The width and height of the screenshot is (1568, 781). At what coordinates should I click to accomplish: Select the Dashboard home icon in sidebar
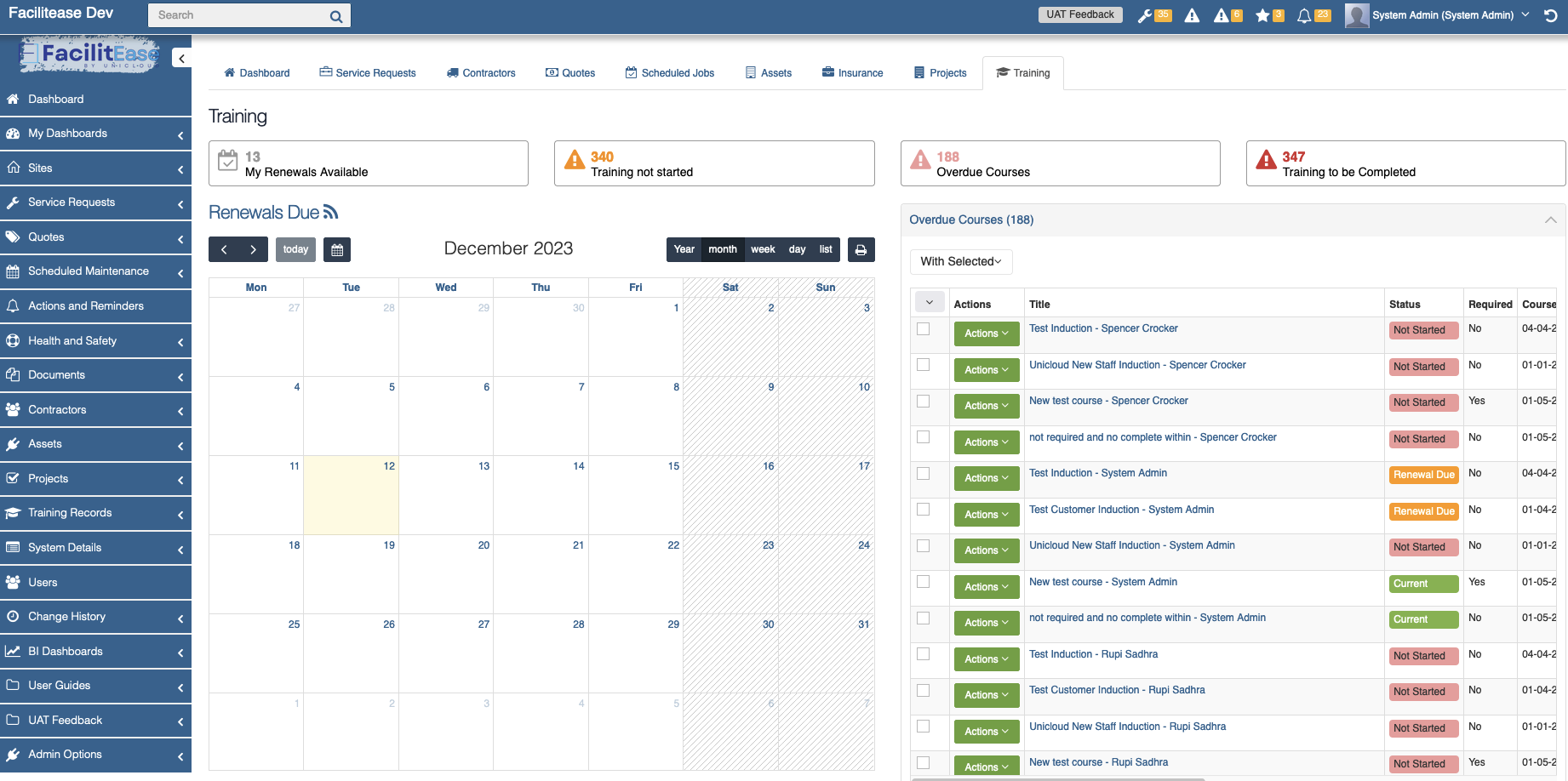coord(12,99)
